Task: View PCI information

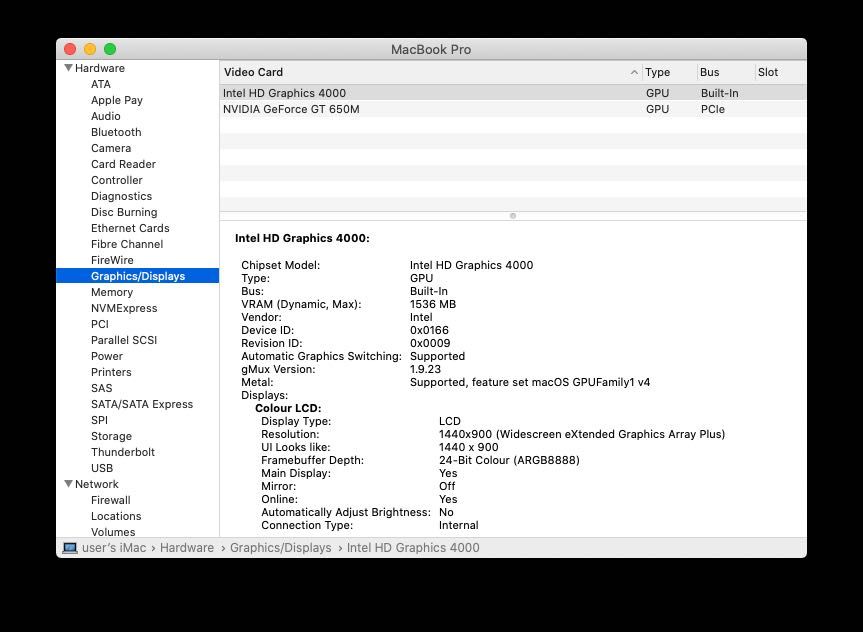Action: (x=100, y=324)
